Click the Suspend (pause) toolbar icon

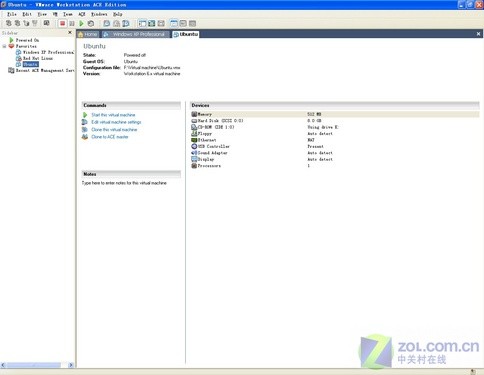[72, 23]
